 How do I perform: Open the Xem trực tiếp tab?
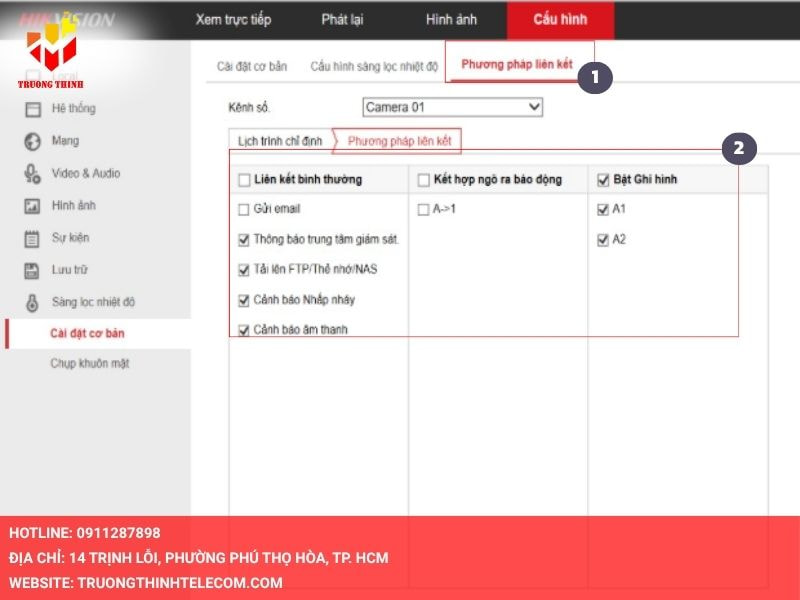233,20
